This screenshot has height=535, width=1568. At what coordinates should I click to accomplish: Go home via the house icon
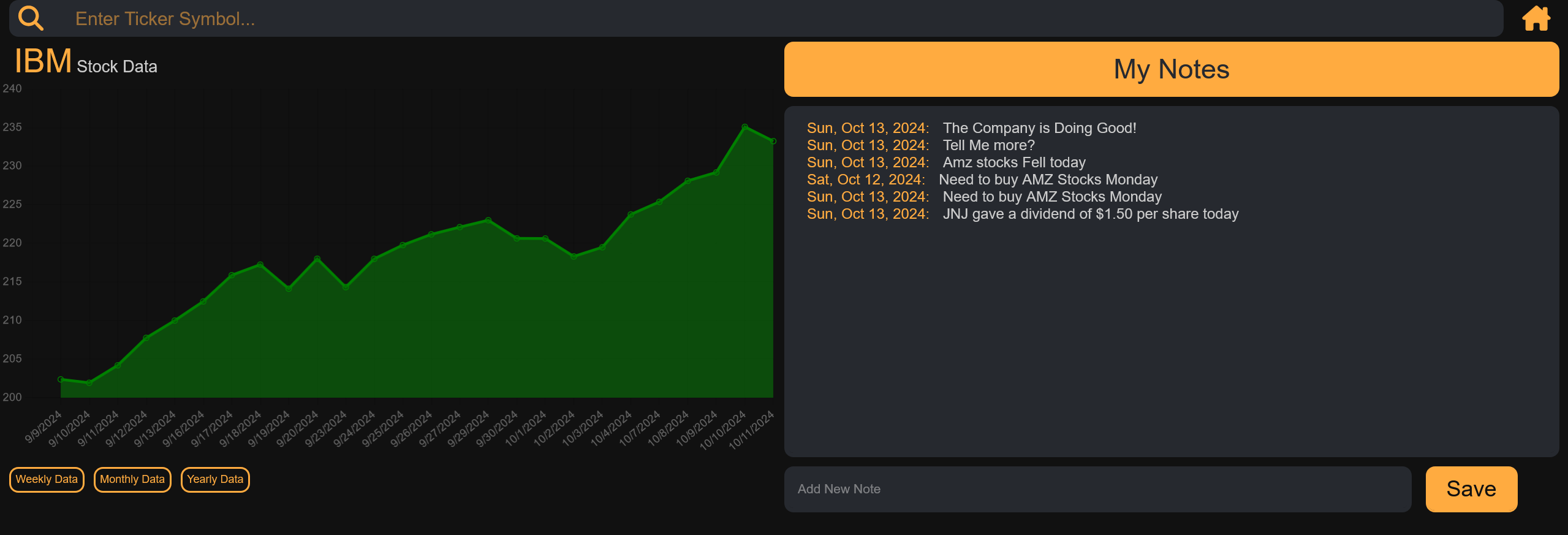coord(1536,18)
